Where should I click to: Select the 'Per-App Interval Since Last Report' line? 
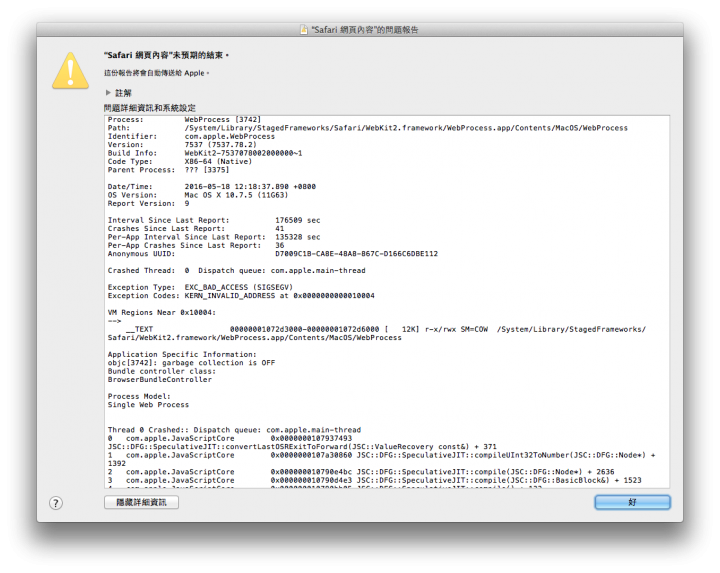coord(214,237)
